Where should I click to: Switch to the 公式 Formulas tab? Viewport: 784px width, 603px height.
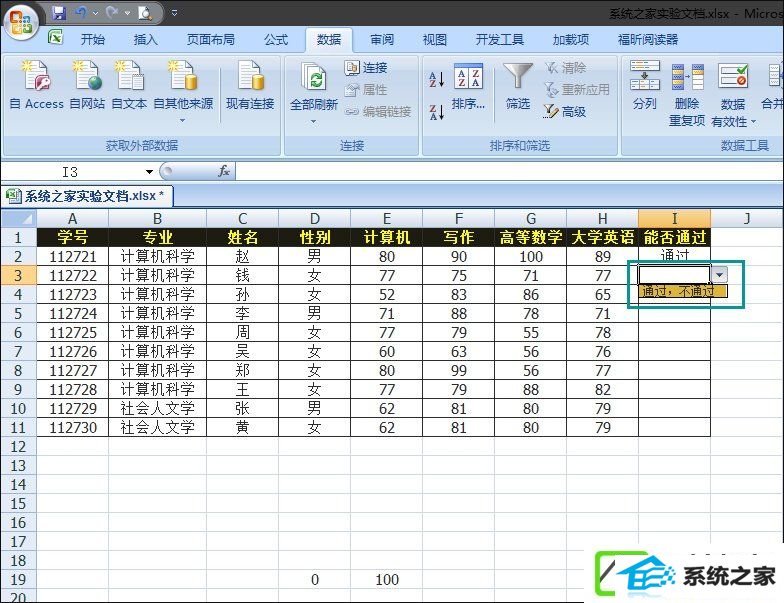[276, 40]
